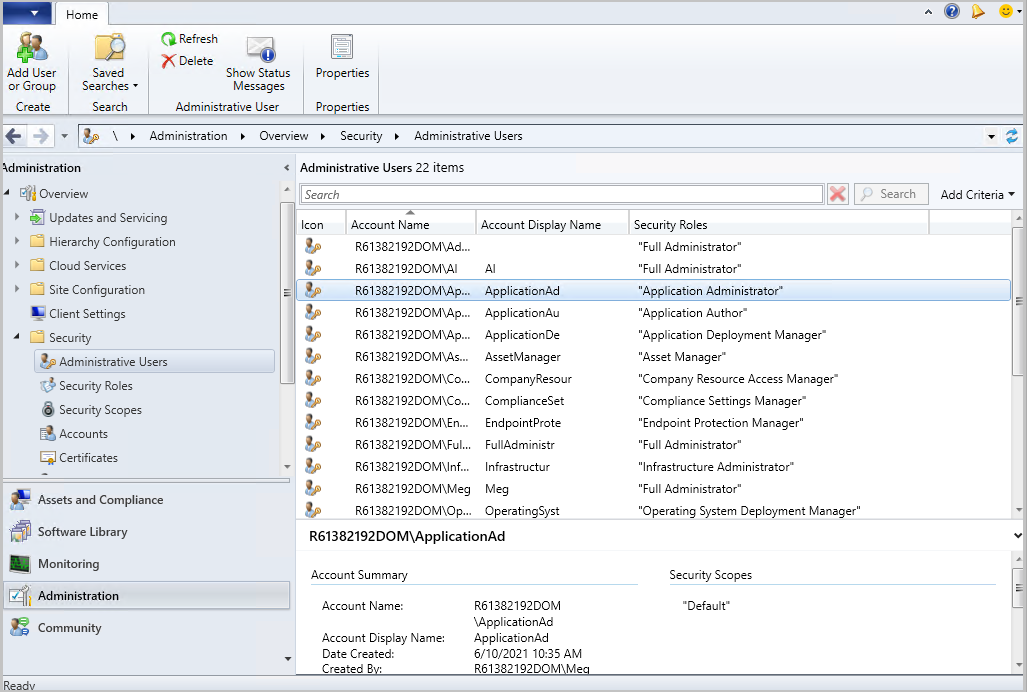Click the navigation back arrow
The width and height of the screenshot is (1027, 692).
pyautogui.click(x=14, y=136)
